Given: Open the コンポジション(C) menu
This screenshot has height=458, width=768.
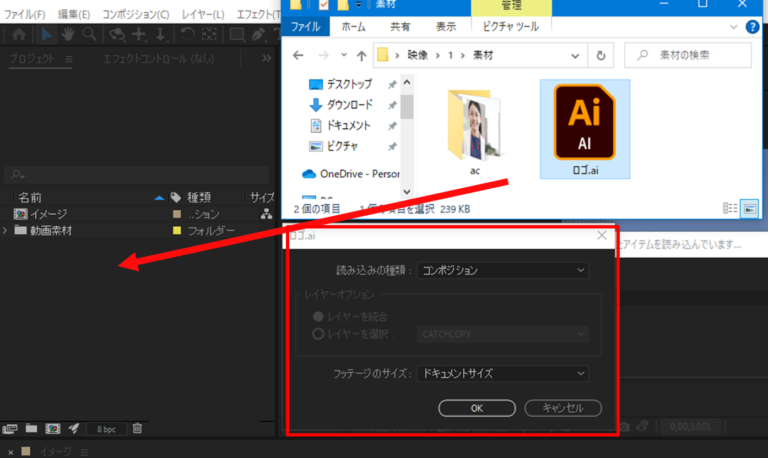Looking at the screenshot, I should click(x=135, y=15).
